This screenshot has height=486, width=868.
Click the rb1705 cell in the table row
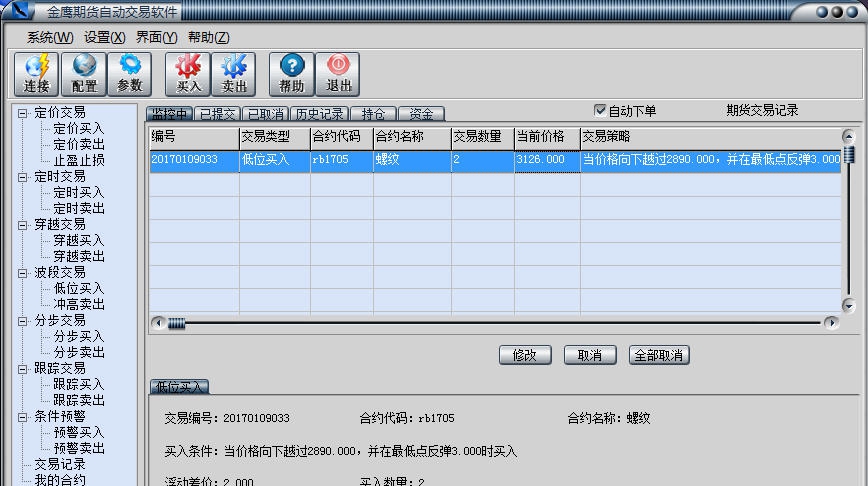coord(342,161)
